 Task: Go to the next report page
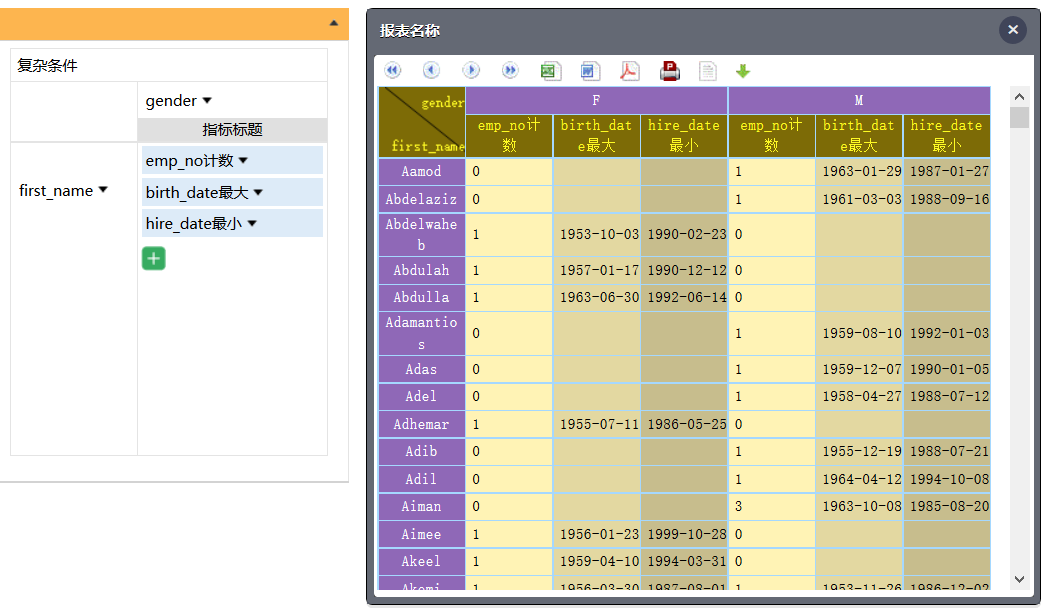coord(471,71)
